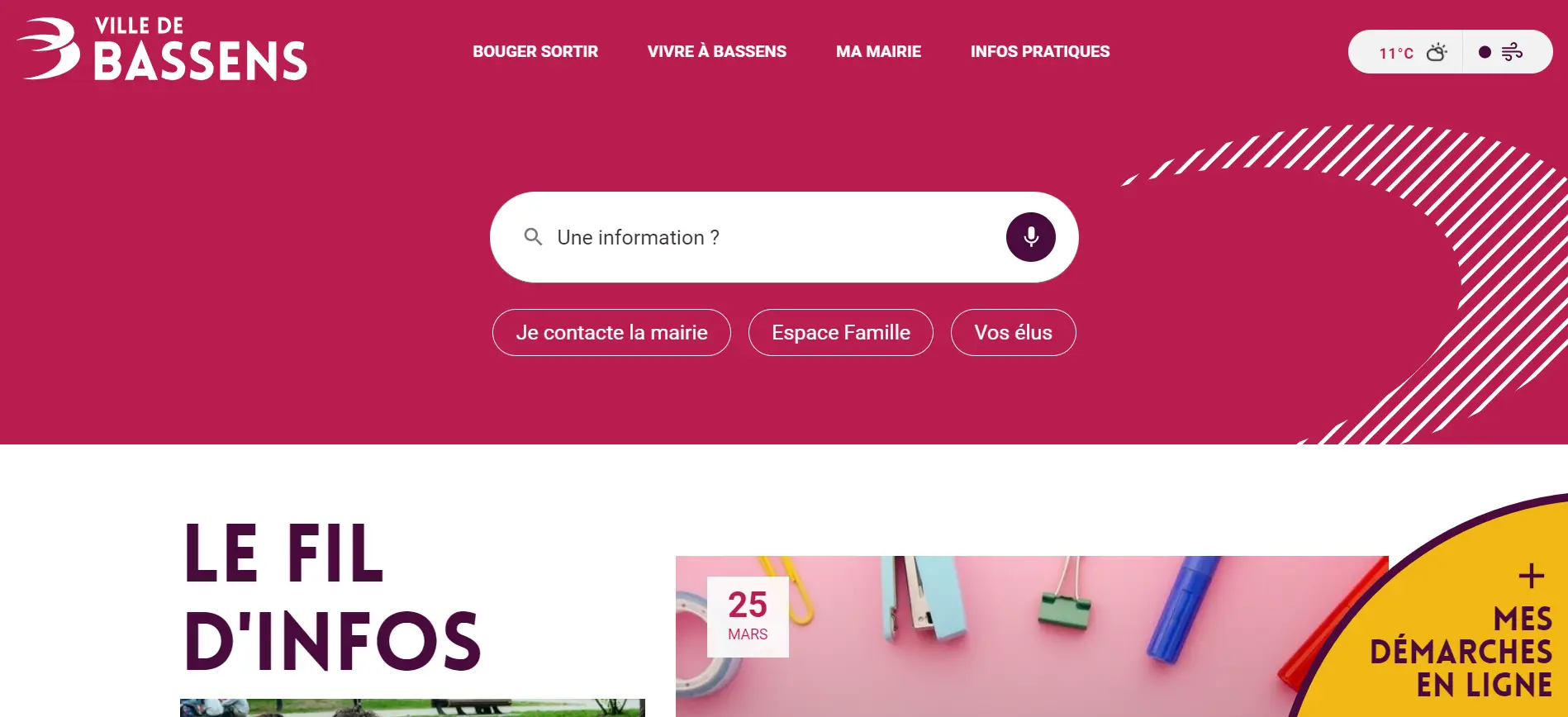Select 'Je contacte la mairie' button

[611, 332]
